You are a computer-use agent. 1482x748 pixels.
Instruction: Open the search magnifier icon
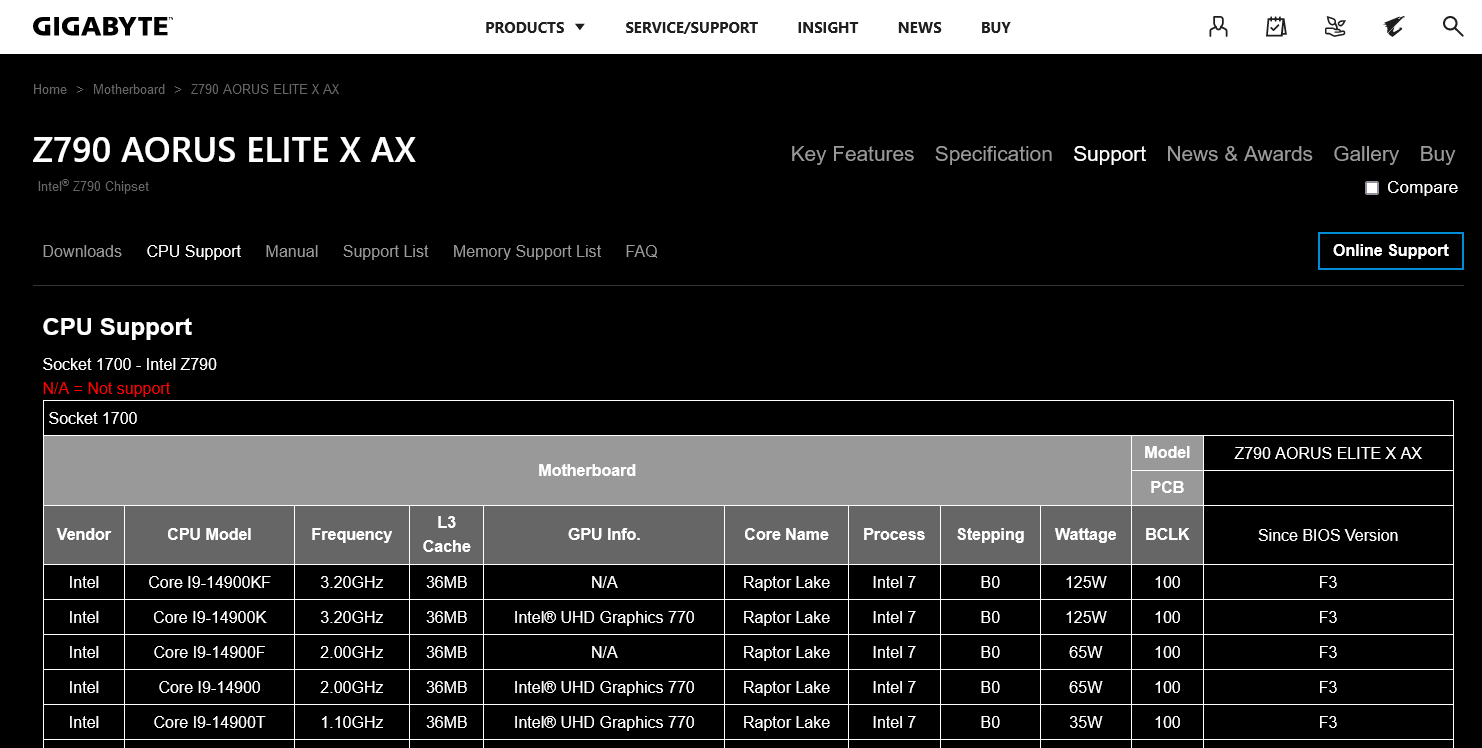point(1453,27)
